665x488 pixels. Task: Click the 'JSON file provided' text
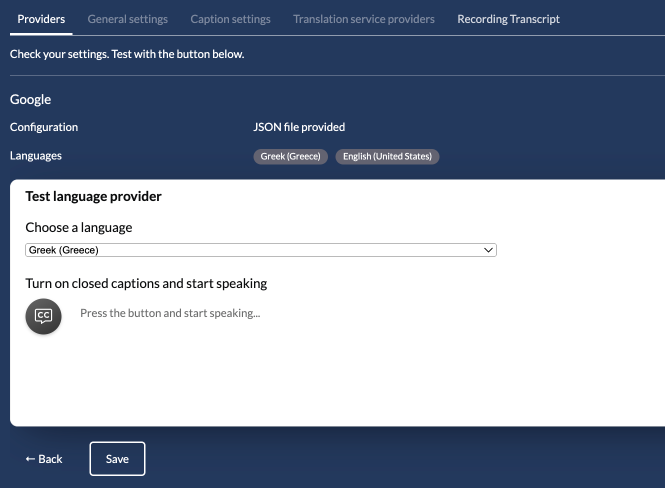(299, 127)
